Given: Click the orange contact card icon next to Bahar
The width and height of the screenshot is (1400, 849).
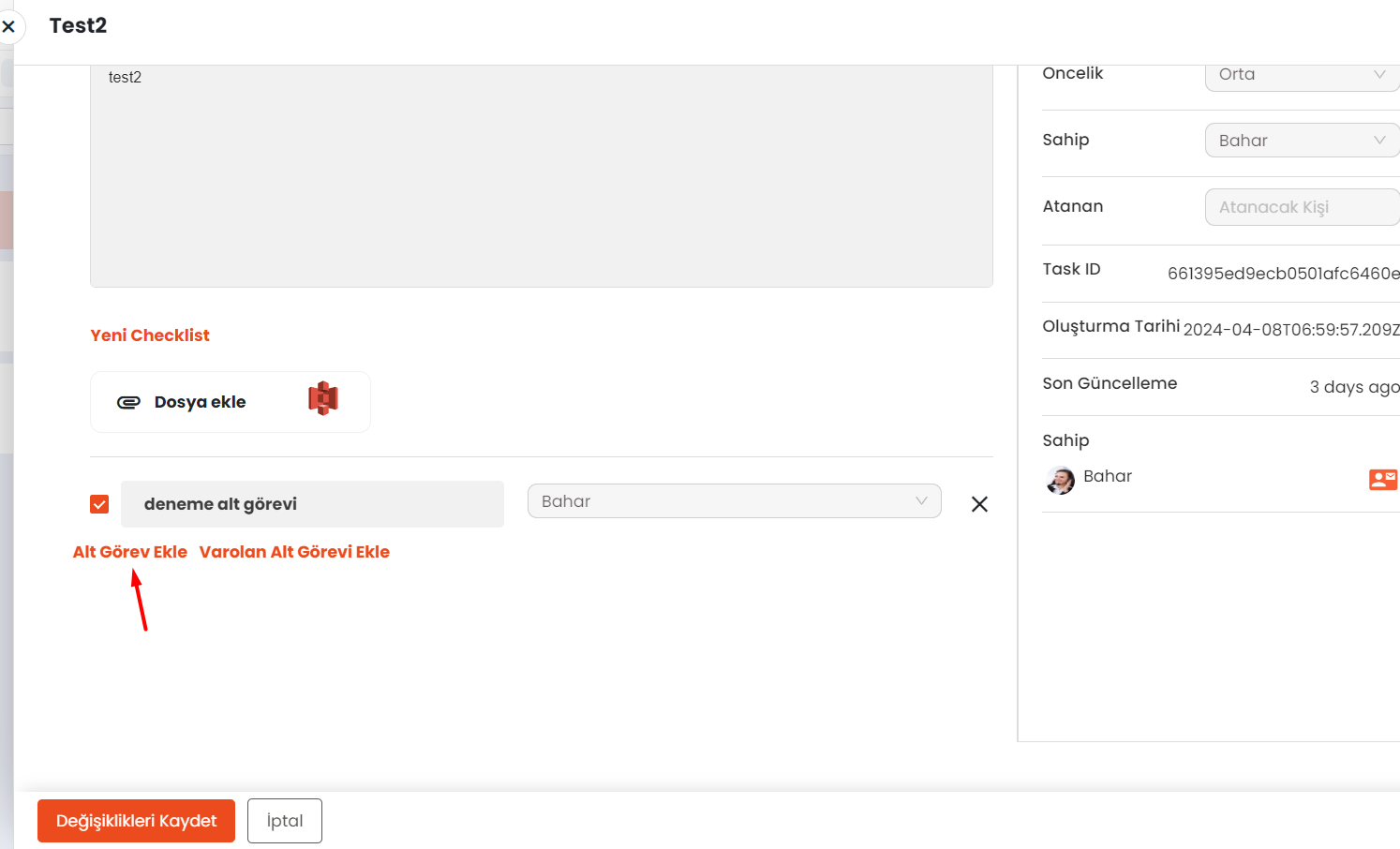Looking at the screenshot, I should (1383, 480).
